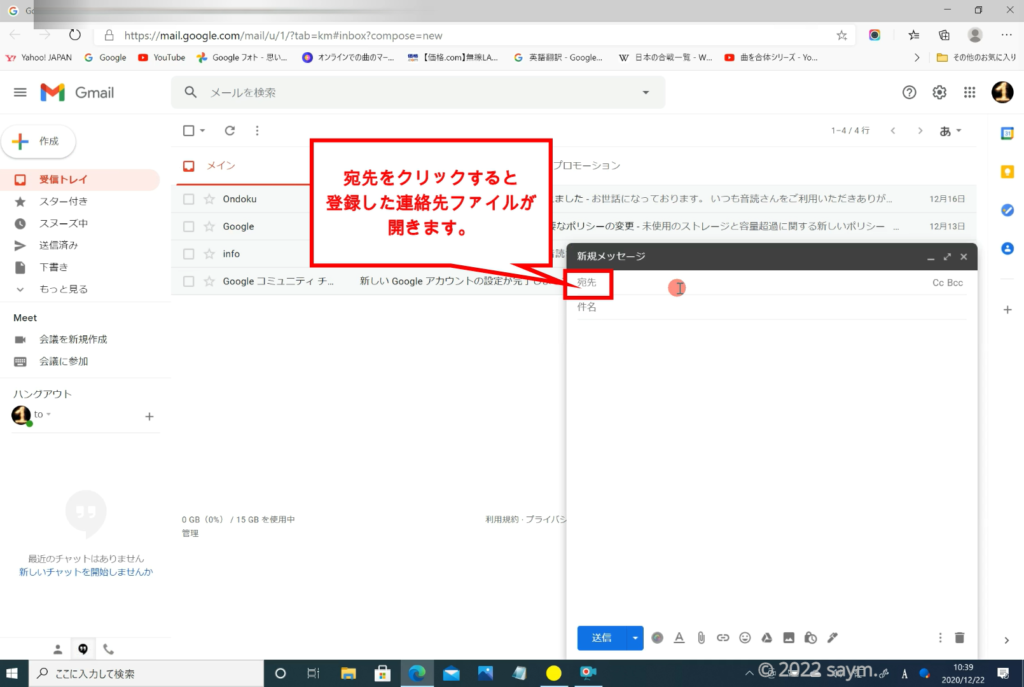Screen dimensions: 1024x687
Task: Open text formatting options in compose window
Action: pyautogui.click(x=679, y=637)
